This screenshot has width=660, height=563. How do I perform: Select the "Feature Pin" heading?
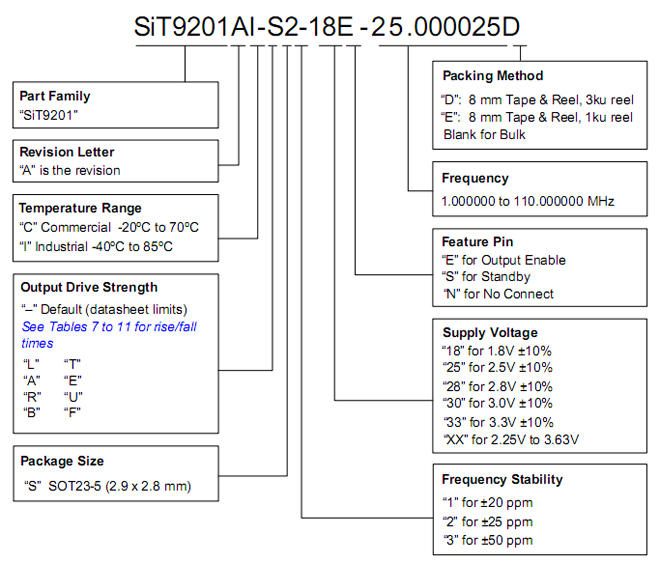click(478, 242)
